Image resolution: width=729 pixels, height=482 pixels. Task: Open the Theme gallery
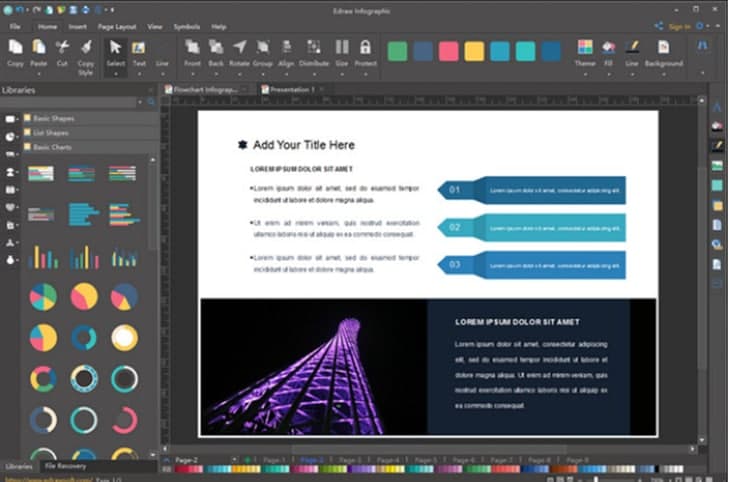click(x=585, y=47)
